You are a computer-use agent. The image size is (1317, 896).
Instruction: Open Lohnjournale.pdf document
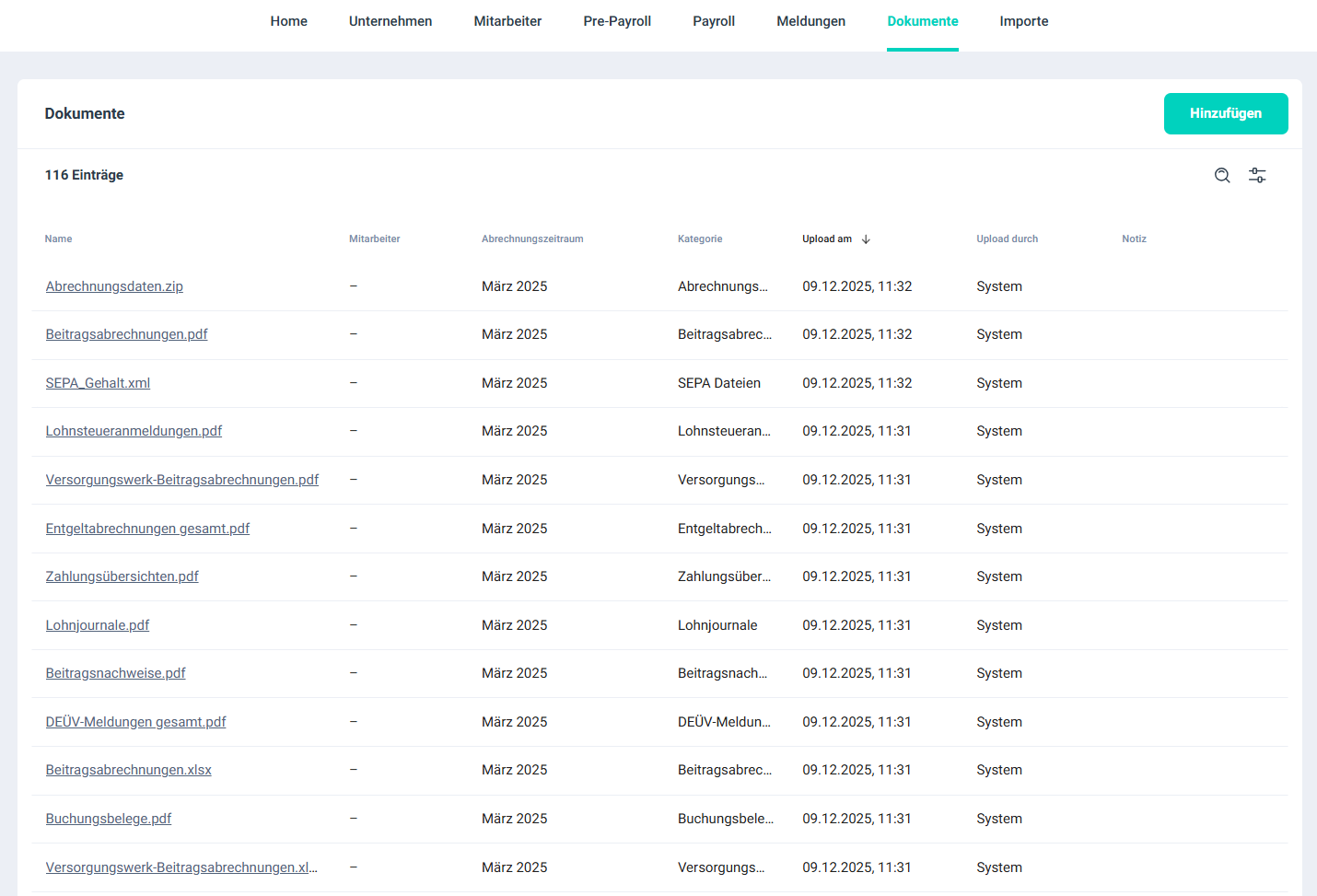tap(98, 625)
